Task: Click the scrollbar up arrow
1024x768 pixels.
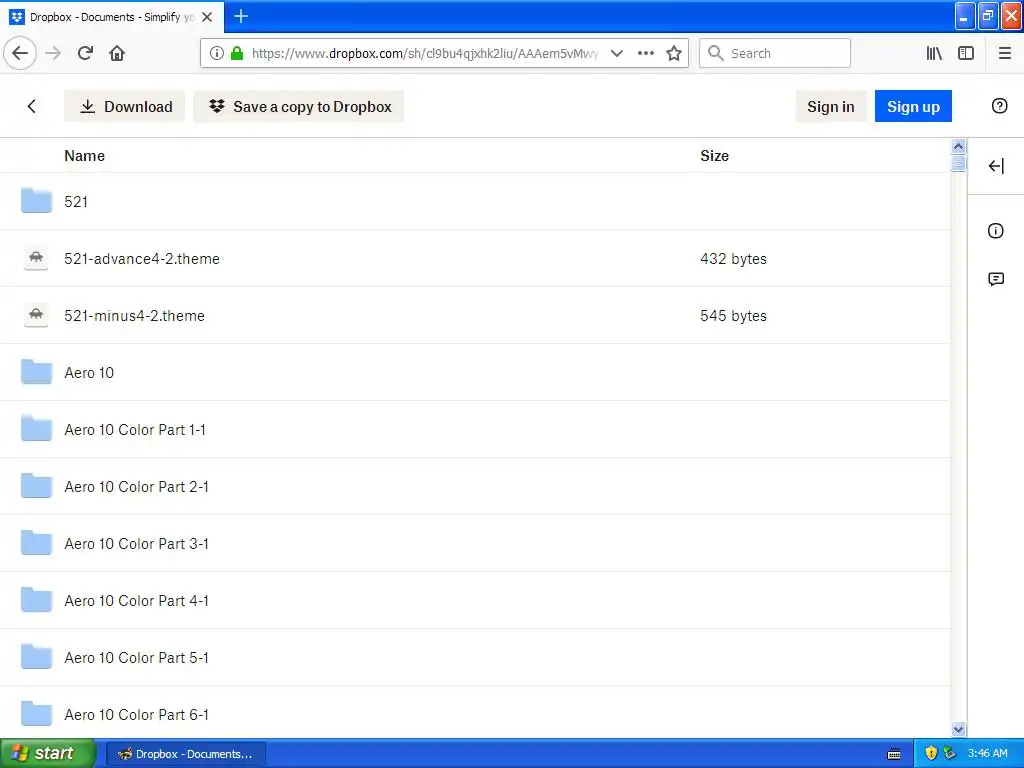Action: tap(958, 146)
